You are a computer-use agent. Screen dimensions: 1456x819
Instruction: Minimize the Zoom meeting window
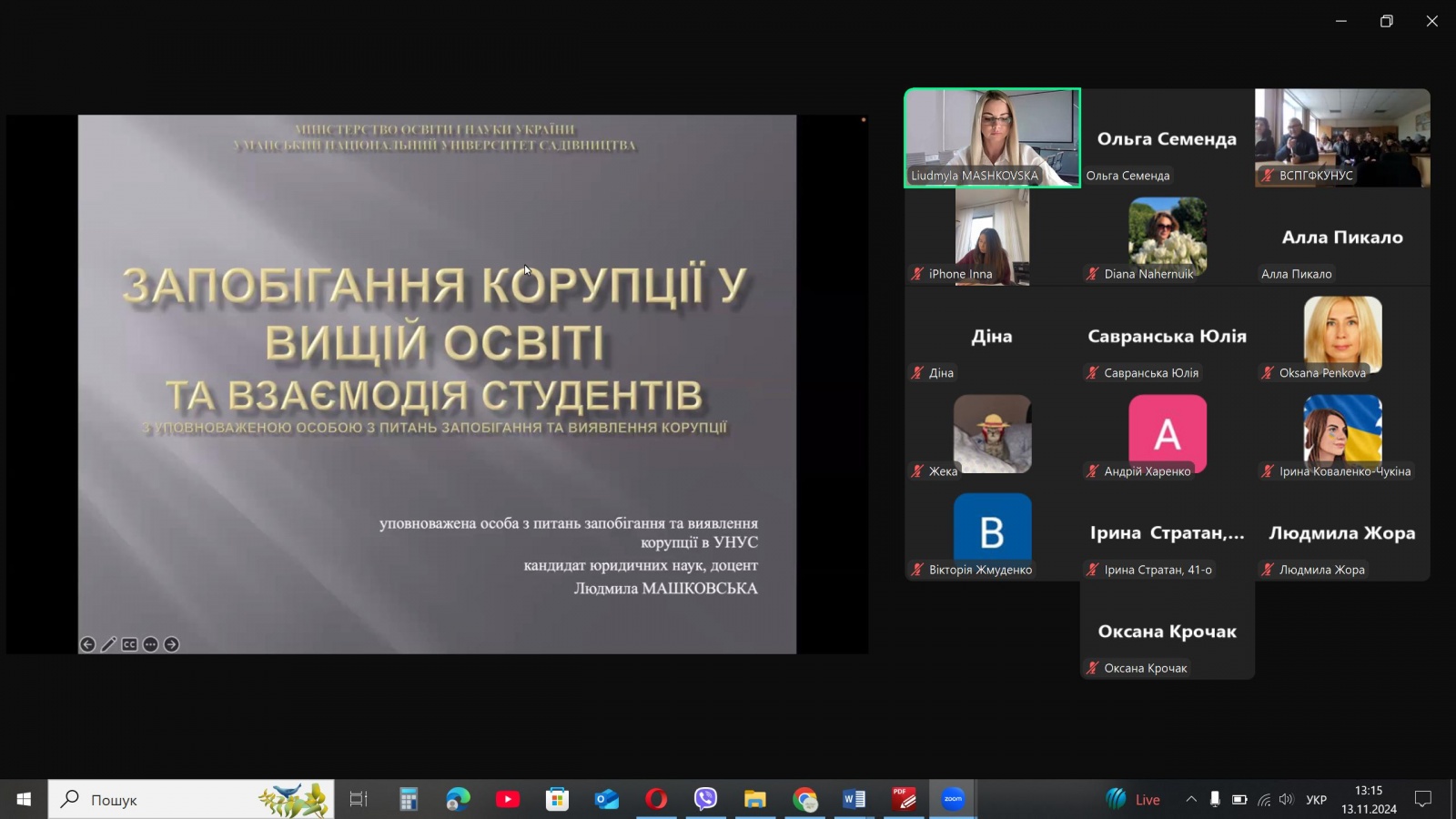[1340, 21]
